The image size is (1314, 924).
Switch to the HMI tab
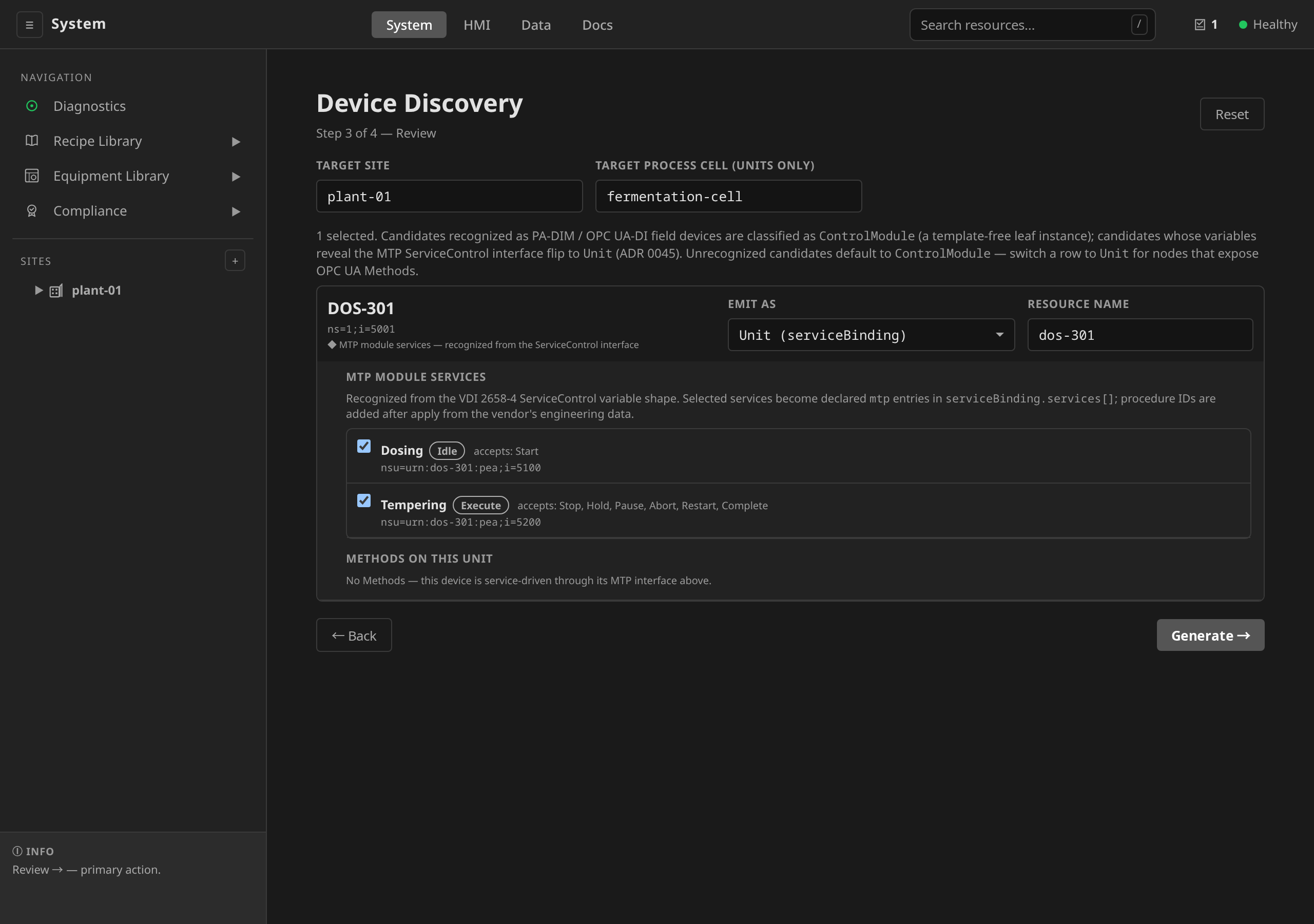tap(477, 25)
